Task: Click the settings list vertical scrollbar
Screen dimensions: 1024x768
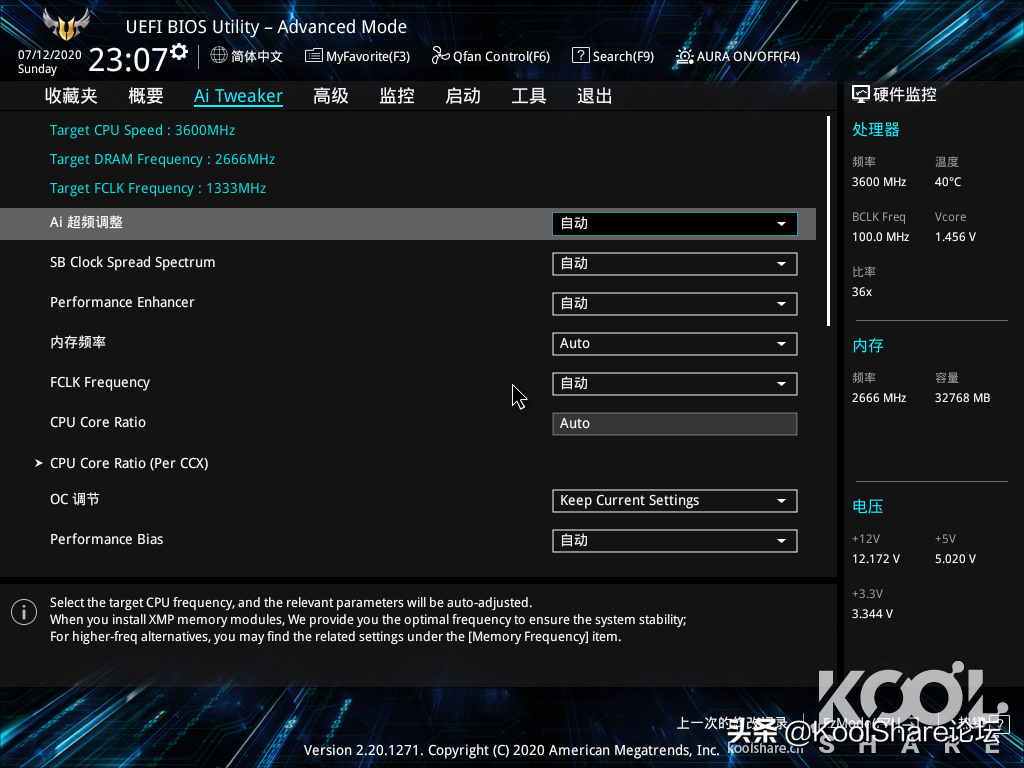Action: pyautogui.click(x=828, y=221)
